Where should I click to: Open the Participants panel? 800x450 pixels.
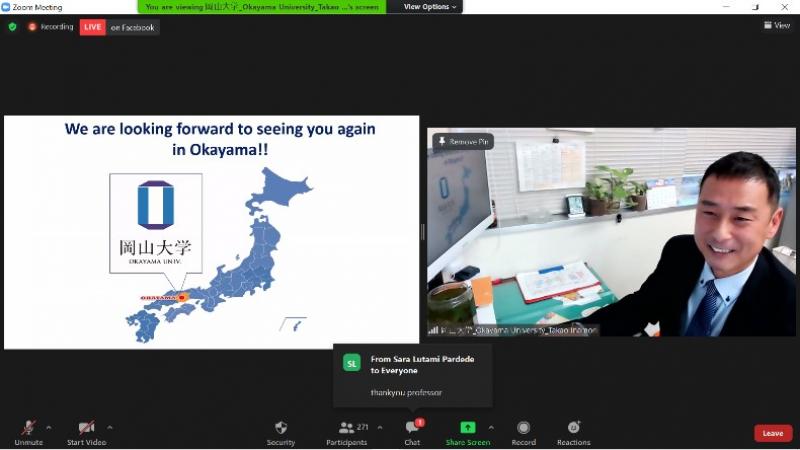point(347,433)
